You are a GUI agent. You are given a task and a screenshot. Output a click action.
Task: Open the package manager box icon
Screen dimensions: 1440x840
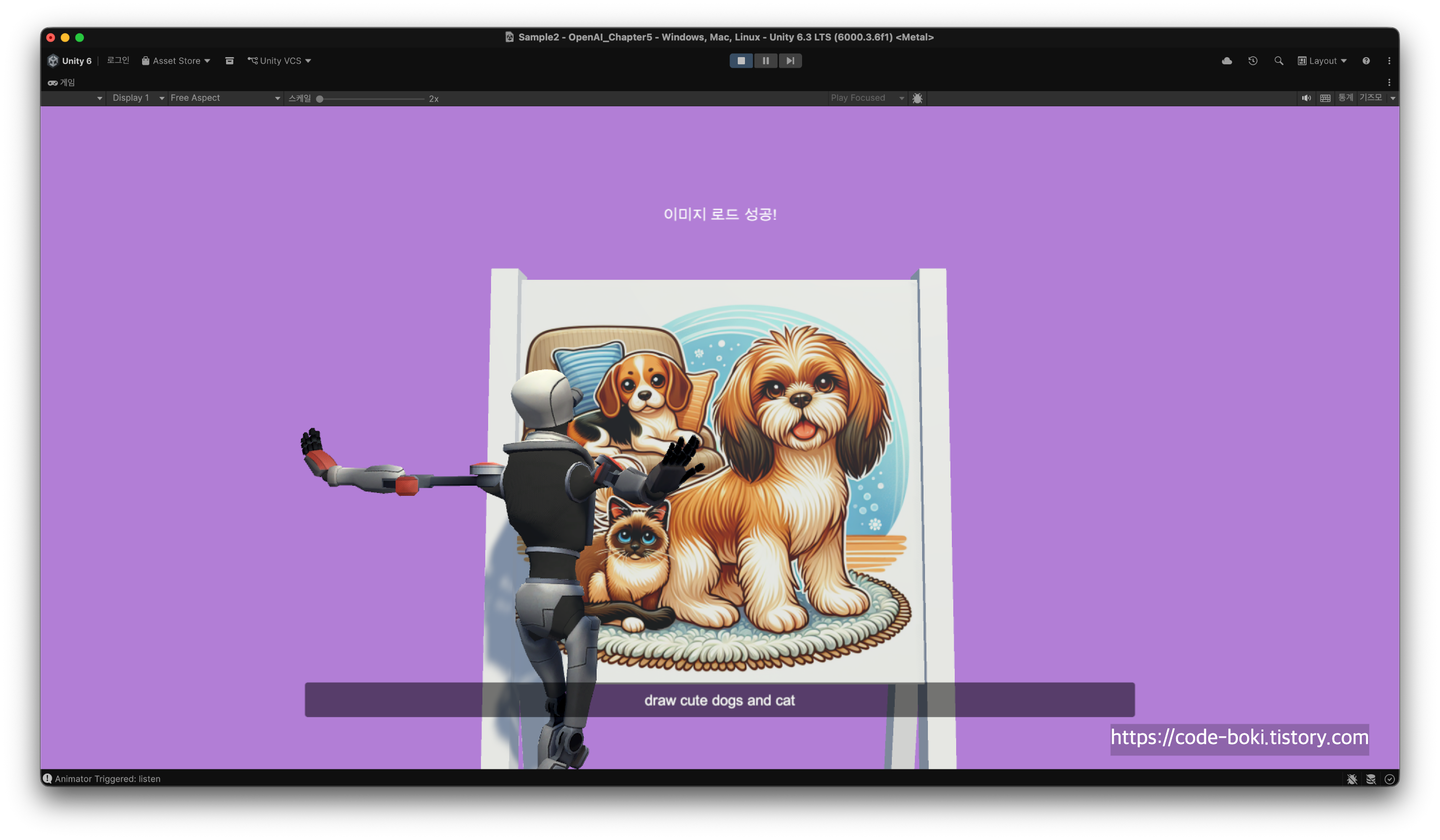click(x=229, y=60)
